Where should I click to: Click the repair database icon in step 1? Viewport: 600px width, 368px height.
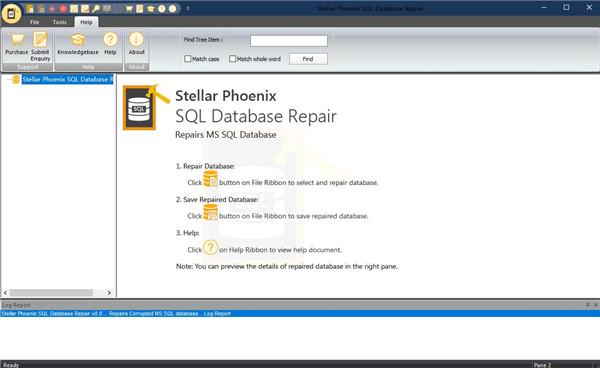coord(210,179)
